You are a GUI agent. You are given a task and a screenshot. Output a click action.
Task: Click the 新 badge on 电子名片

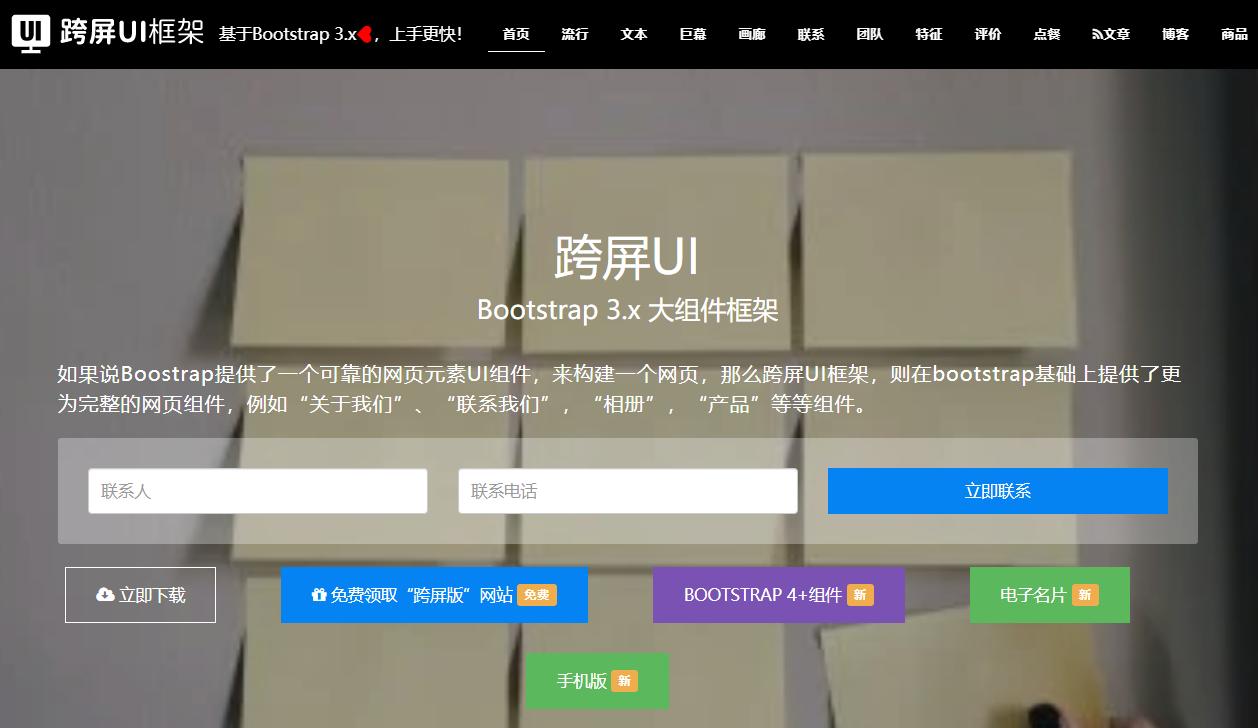1087,594
